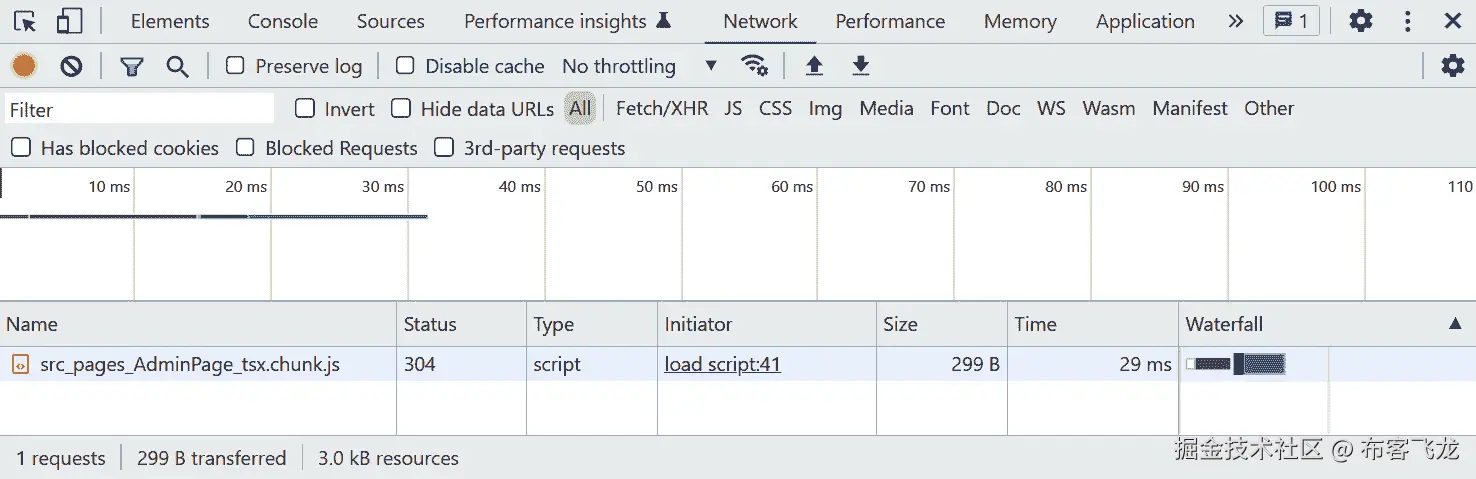Clear the network log

tap(71, 66)
